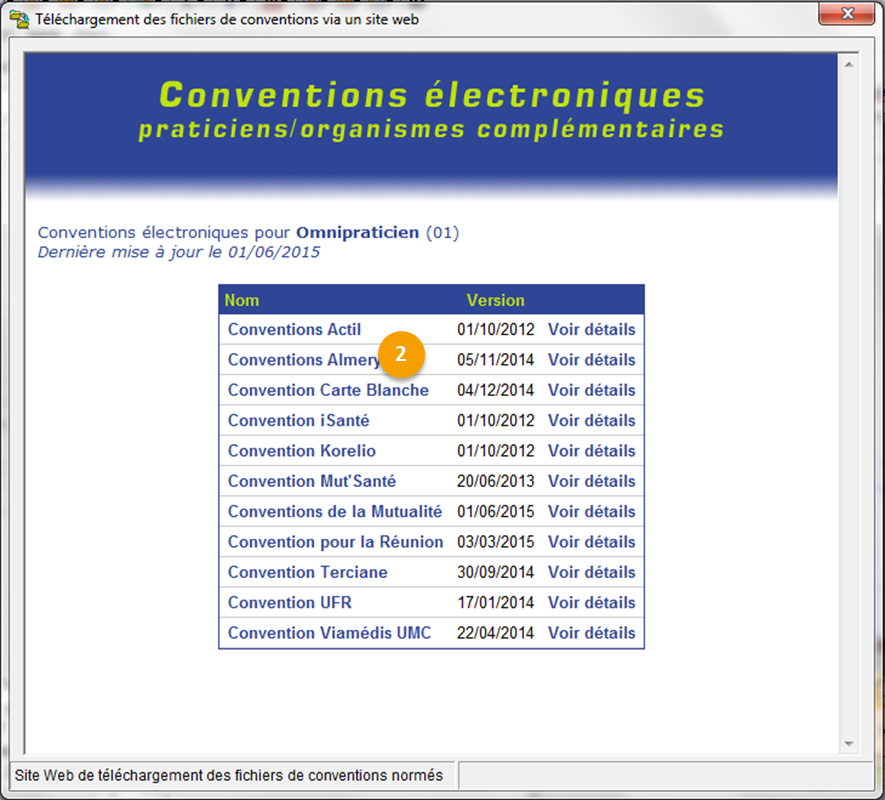The width and height of the screenshot is (885, 800).
Task: Select the 30/09/2014 version date
Action: click(496, 572)
